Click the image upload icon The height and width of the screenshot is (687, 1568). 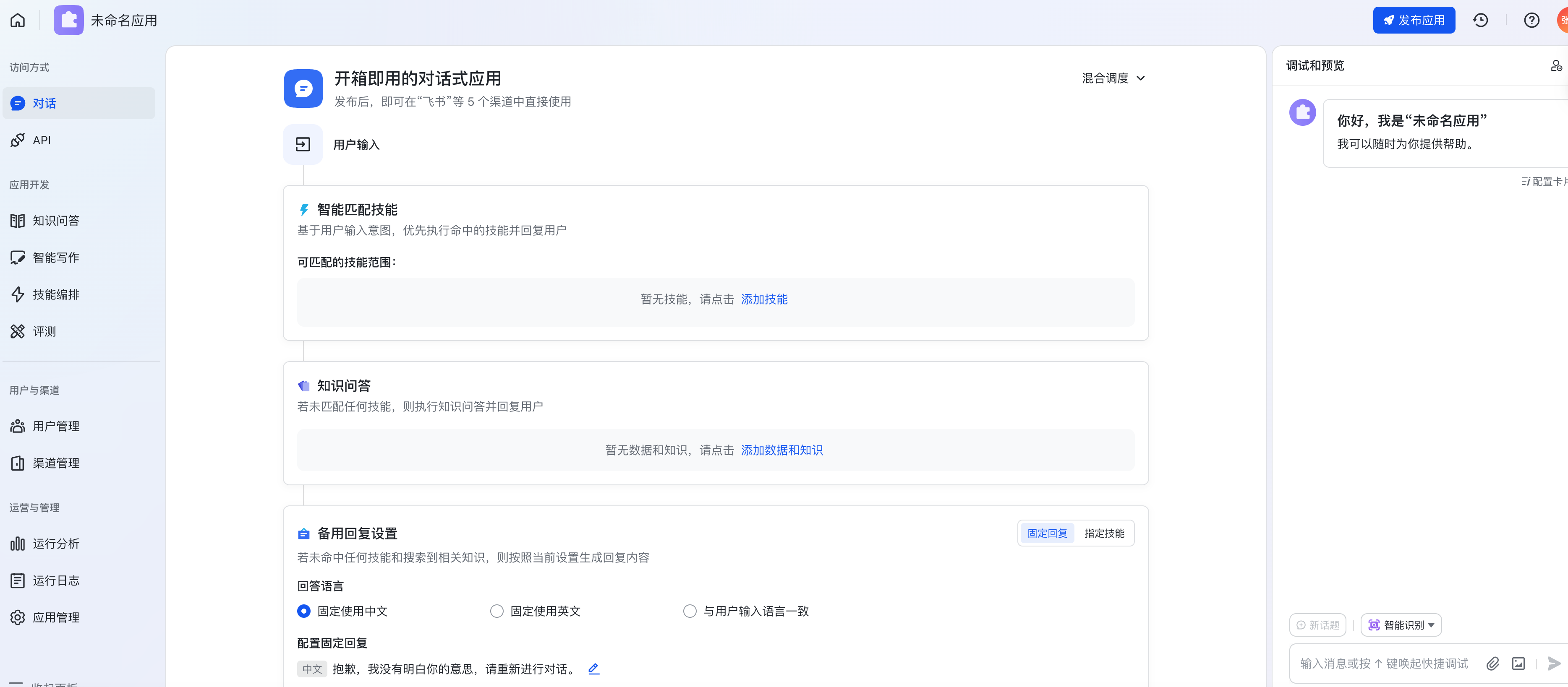coord(1518,663)
